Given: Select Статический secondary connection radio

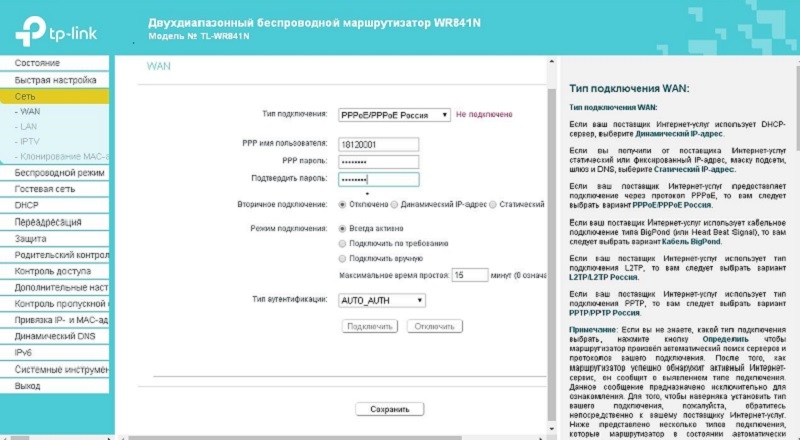Looking at the screenshot, I should pyautogui.click(x=492, y=205).
